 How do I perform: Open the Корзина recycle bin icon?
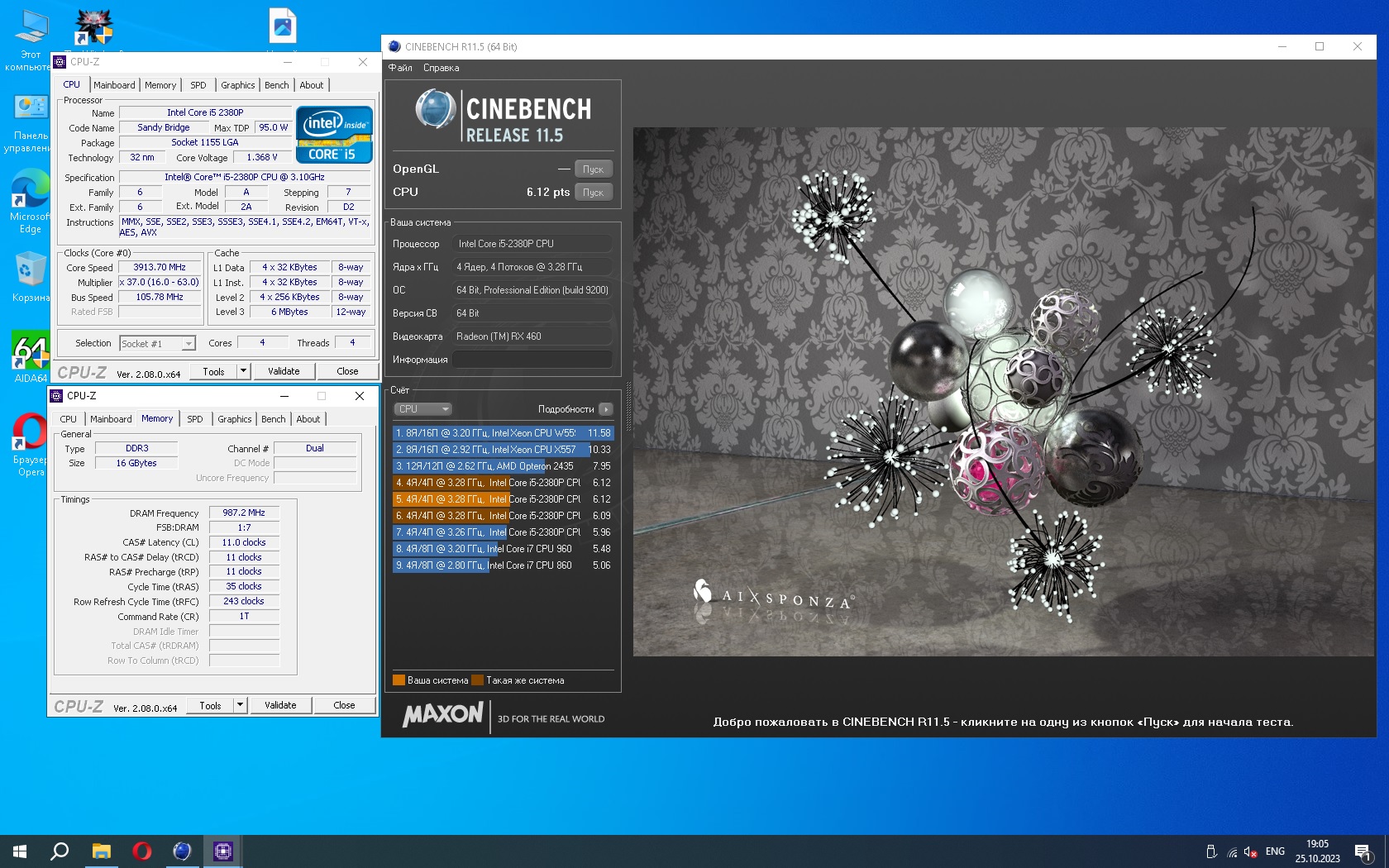(x=31, y=278)
